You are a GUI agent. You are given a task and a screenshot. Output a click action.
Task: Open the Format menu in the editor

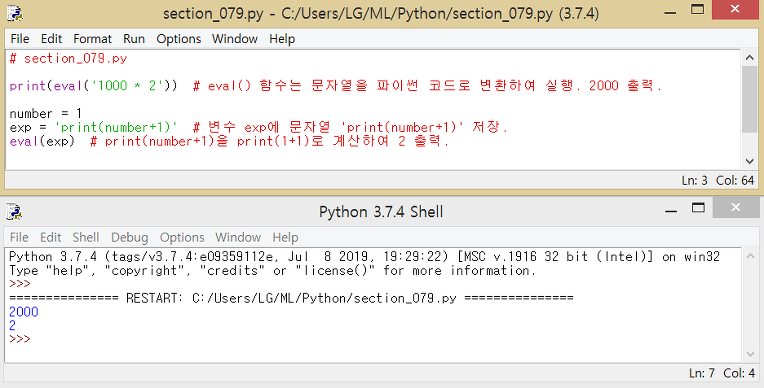tap(92, 39)
